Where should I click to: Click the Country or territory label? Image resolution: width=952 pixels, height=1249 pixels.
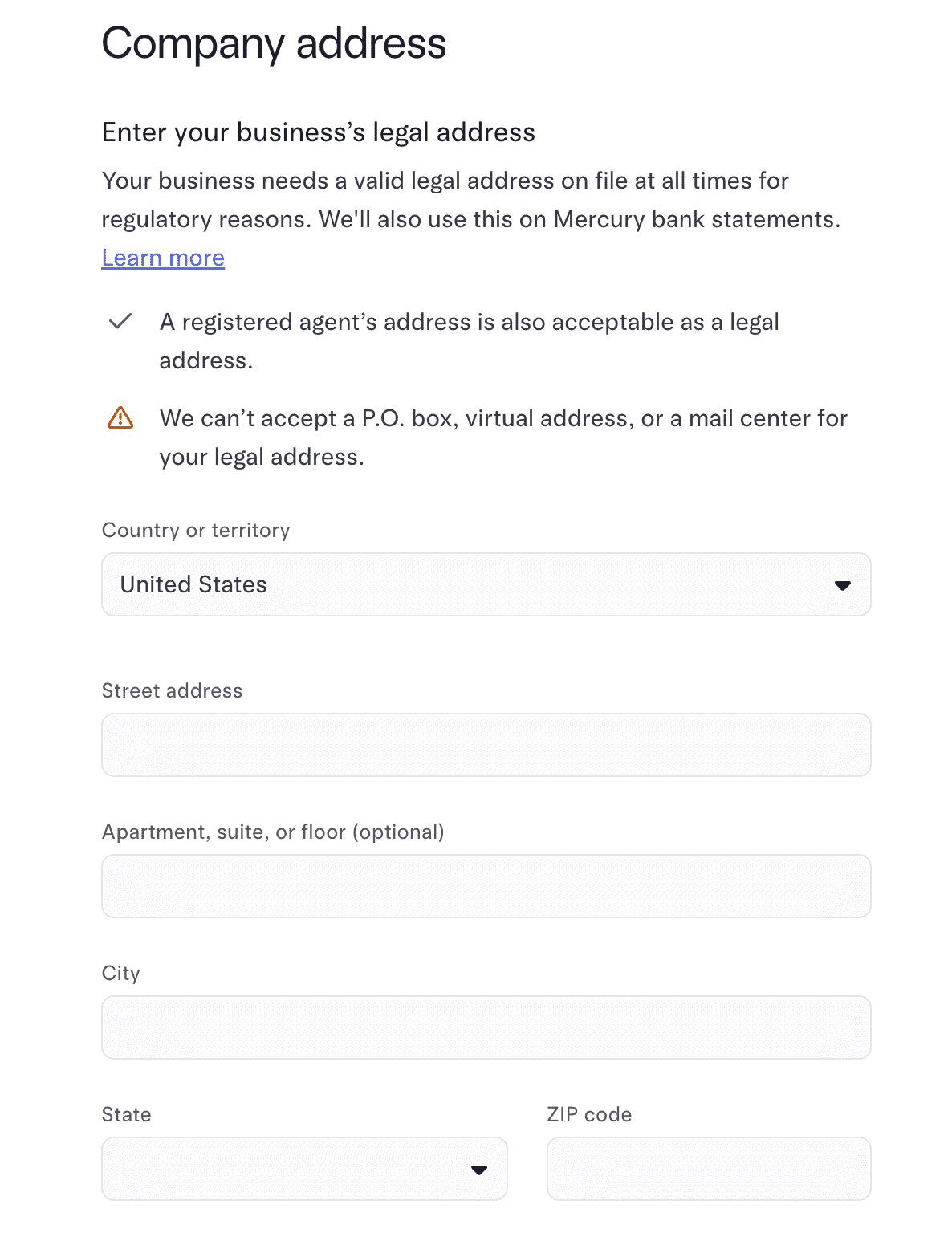(x=196, y=531)
